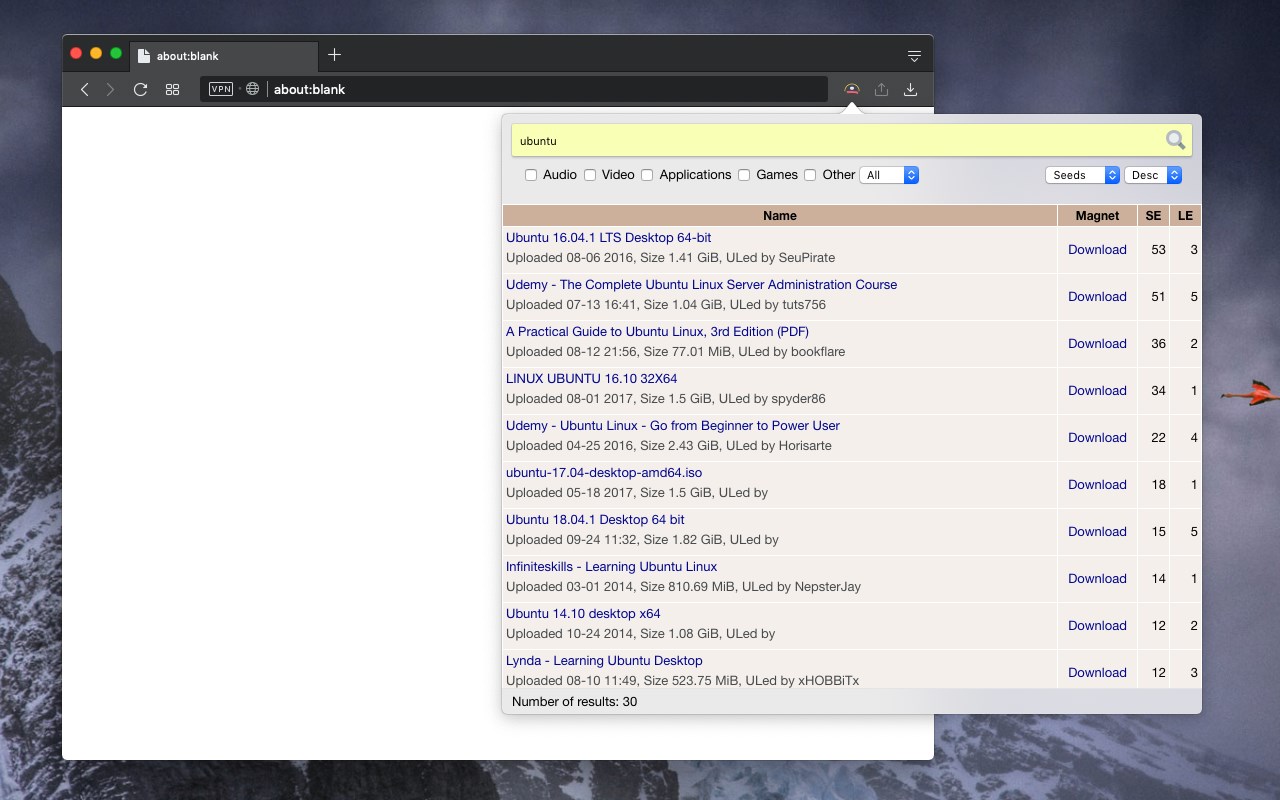Click the share icon in the toolbar
This screenshot has width=1280, height=800.
[x=881, y=89]
